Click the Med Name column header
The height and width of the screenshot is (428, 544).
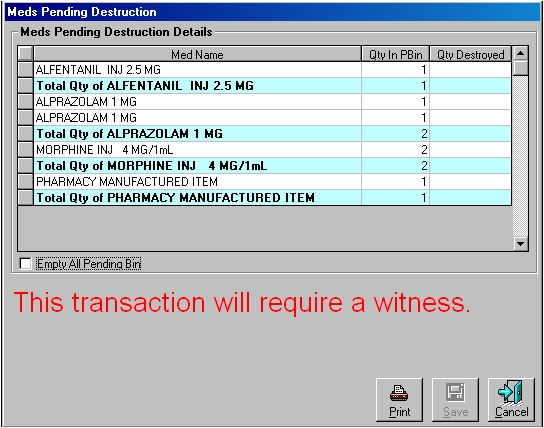point(197,54)
